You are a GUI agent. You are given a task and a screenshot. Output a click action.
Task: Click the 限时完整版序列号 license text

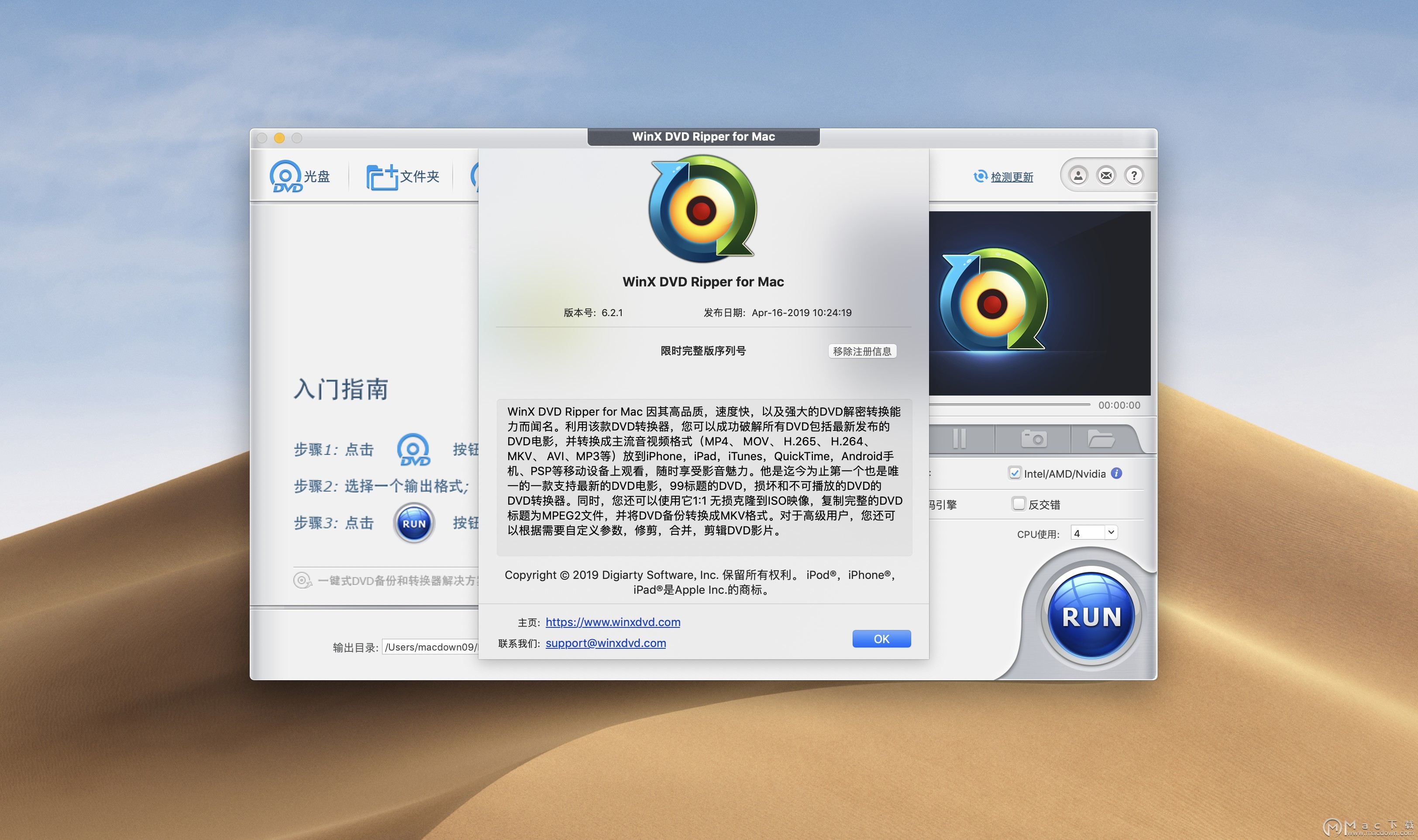(703, 351)
